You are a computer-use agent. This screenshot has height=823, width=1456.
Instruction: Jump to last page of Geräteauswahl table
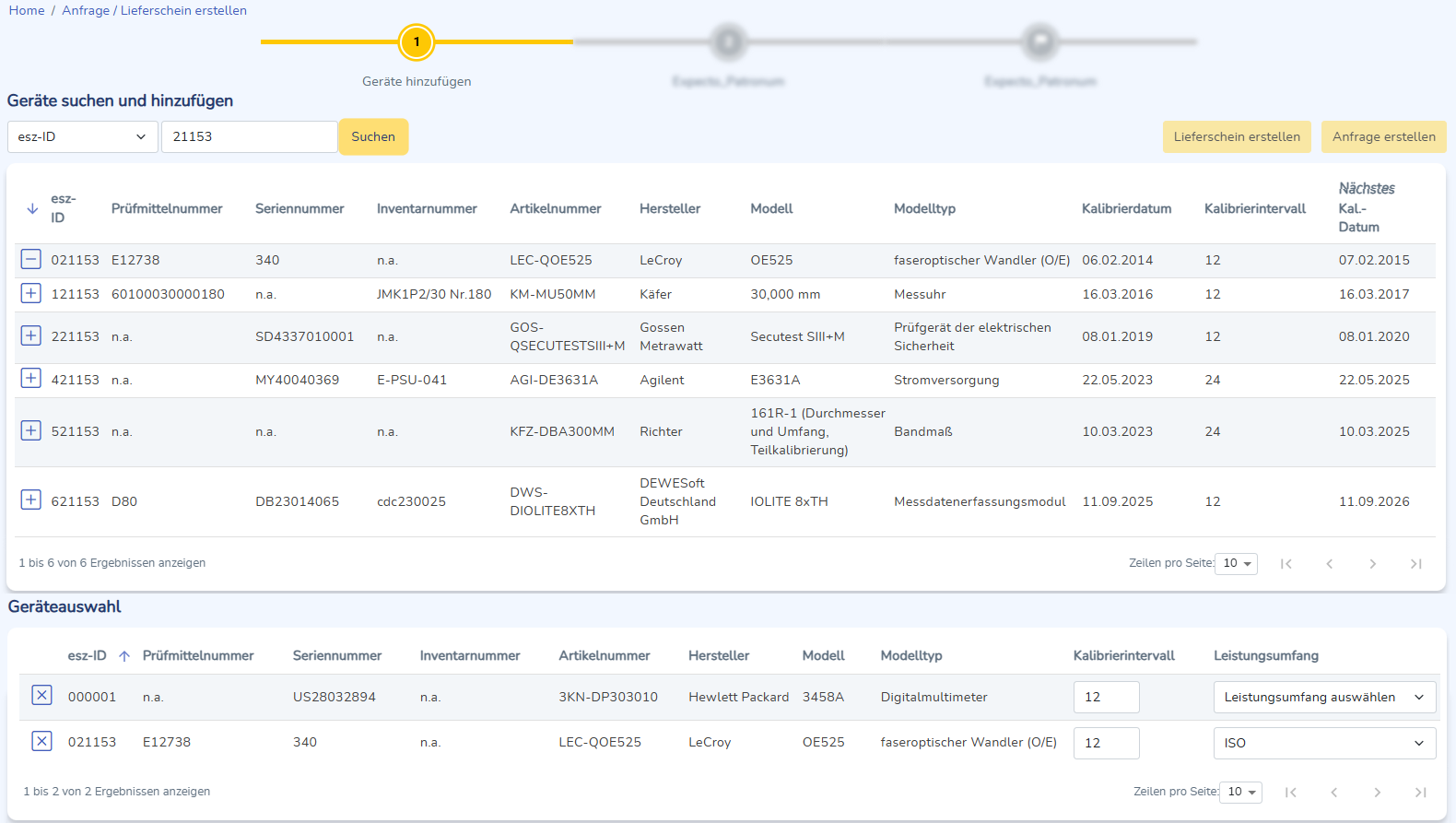[1420, 793]
